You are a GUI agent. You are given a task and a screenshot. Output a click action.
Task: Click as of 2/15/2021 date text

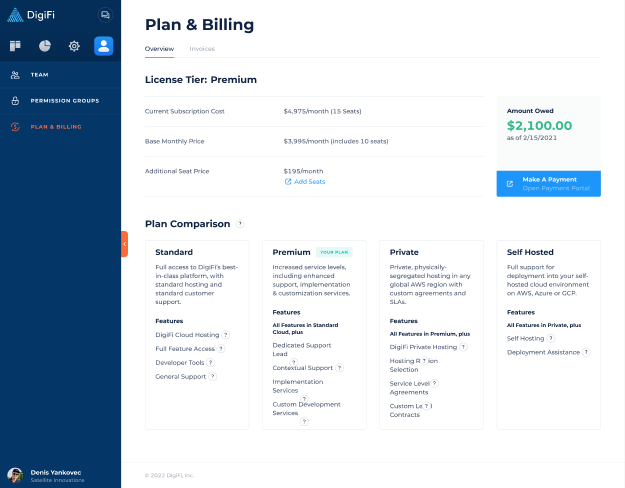tap(532, 138)
